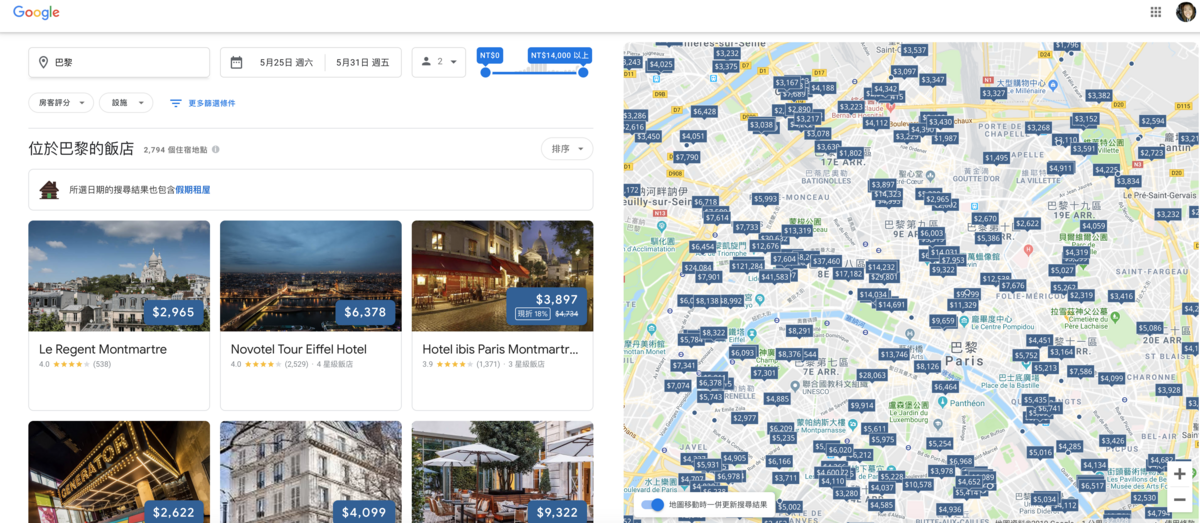Viewport: 1200px width, 523px height.
Task: Select the $28,063 price marker on the map
Action: pyautogui.click(x=872, y=375)
